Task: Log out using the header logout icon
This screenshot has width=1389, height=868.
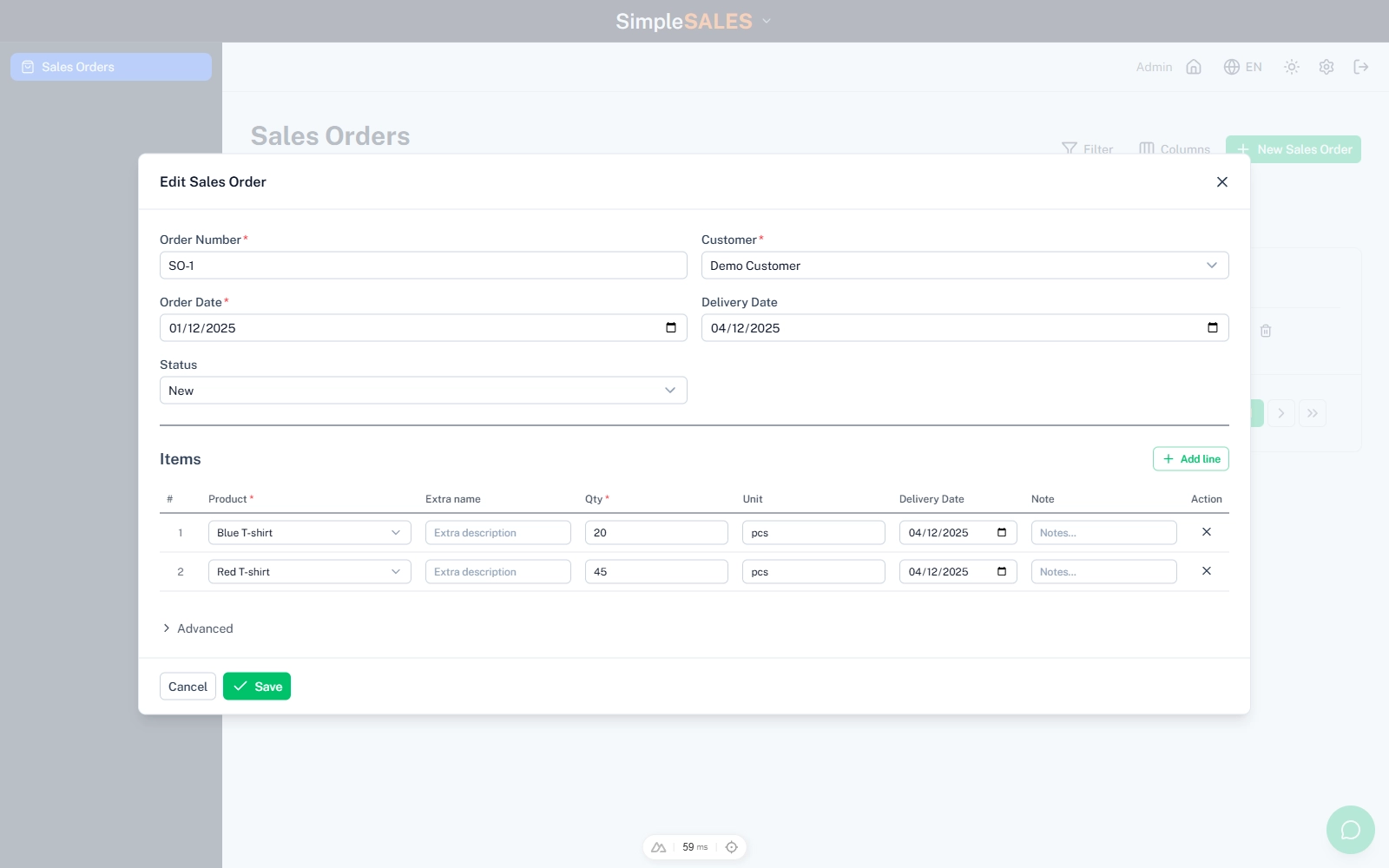Action: (1360, 67)
